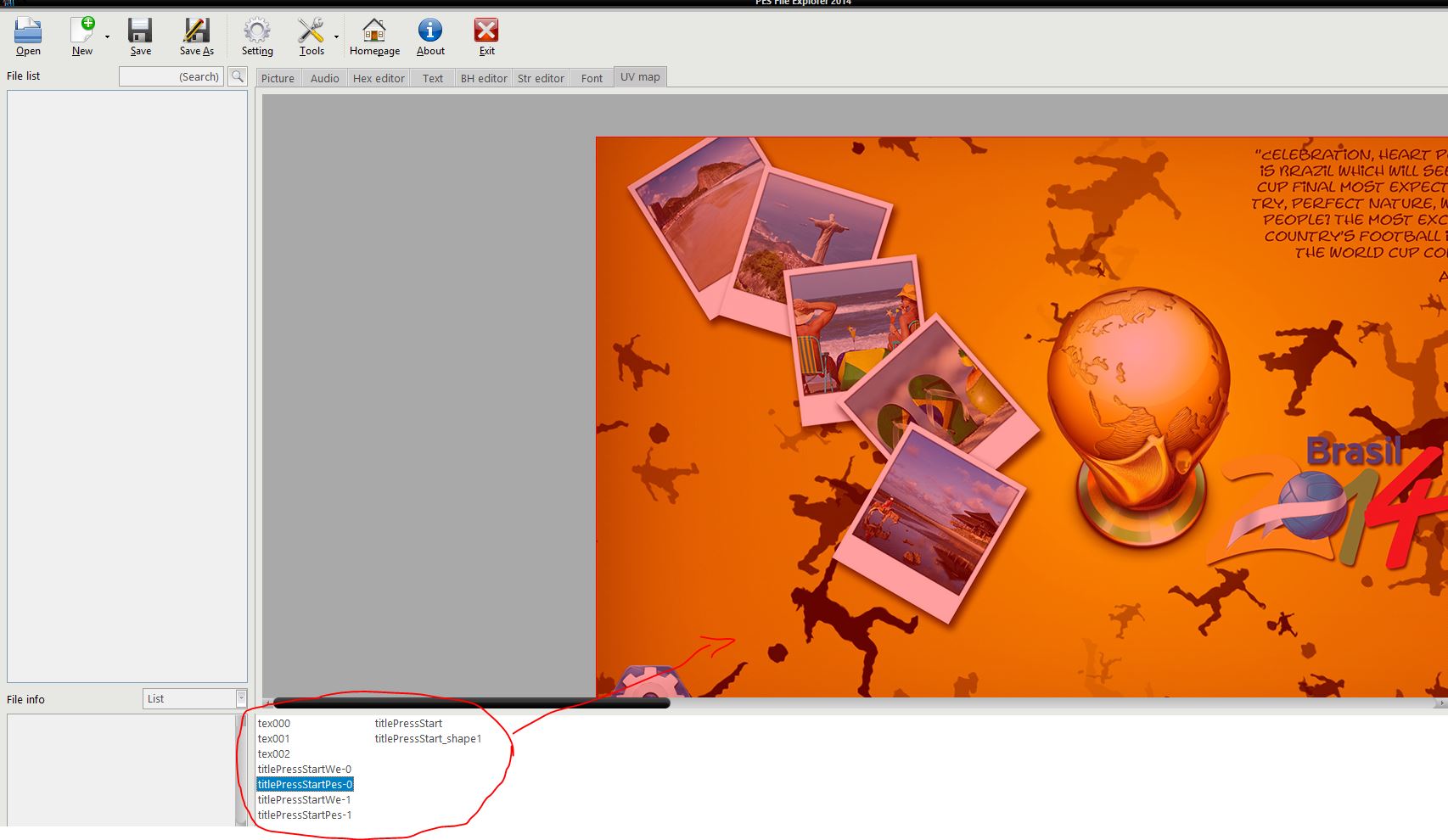Show the About info icon
1448x840 pixels.
(430, 31)
